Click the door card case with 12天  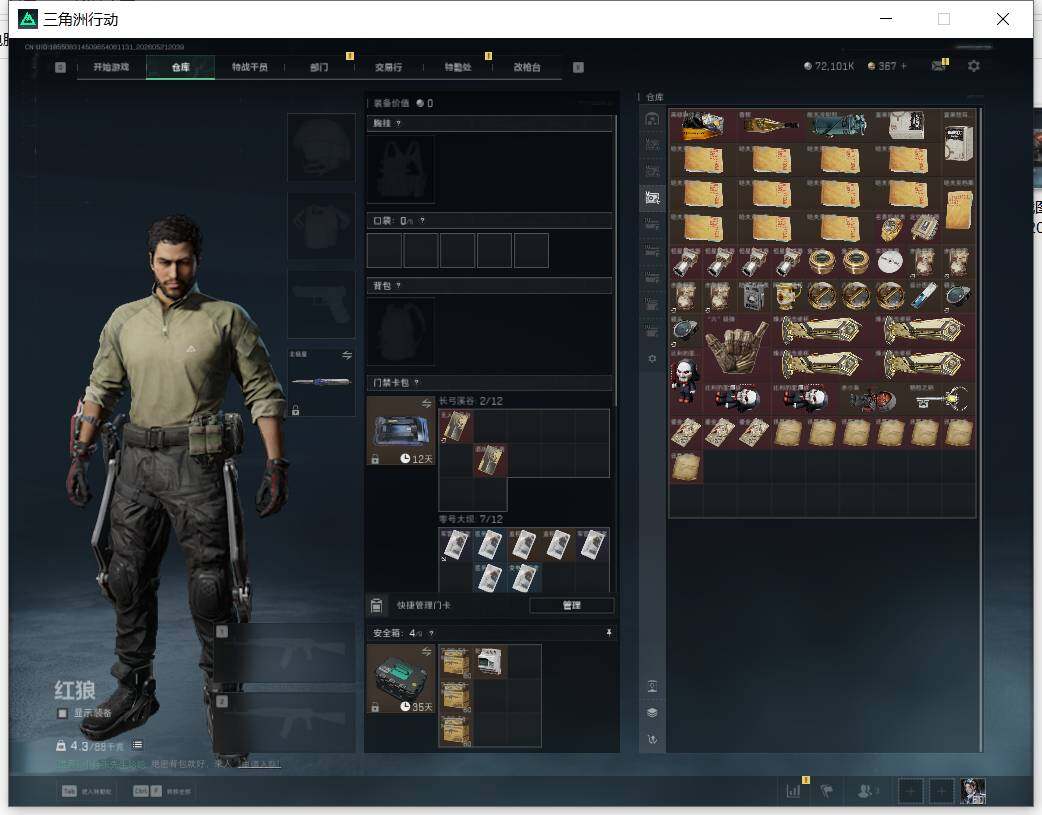(401, 431)
